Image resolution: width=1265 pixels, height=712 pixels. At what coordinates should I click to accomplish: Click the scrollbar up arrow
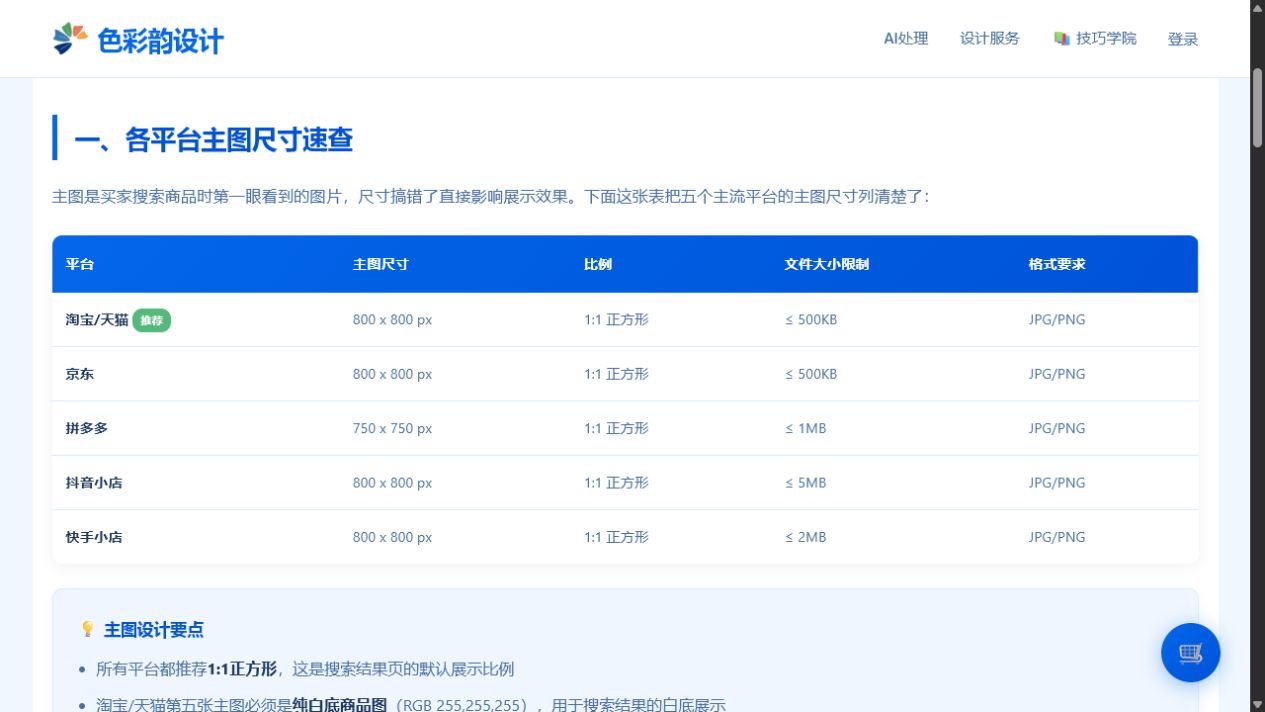pyautogui.click(x=1257, y=8)
